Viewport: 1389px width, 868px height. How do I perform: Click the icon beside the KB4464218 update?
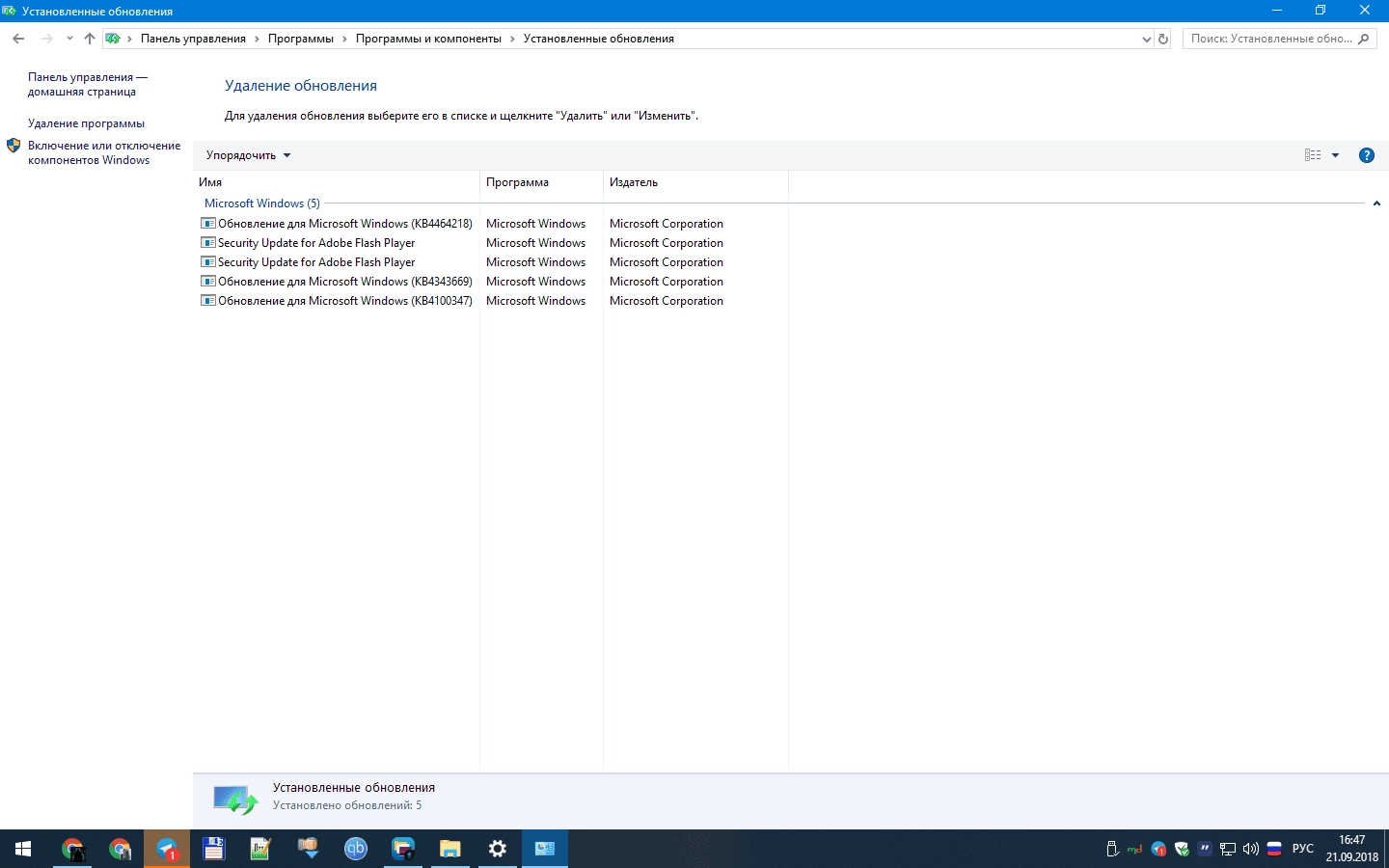tap(207, 224)
